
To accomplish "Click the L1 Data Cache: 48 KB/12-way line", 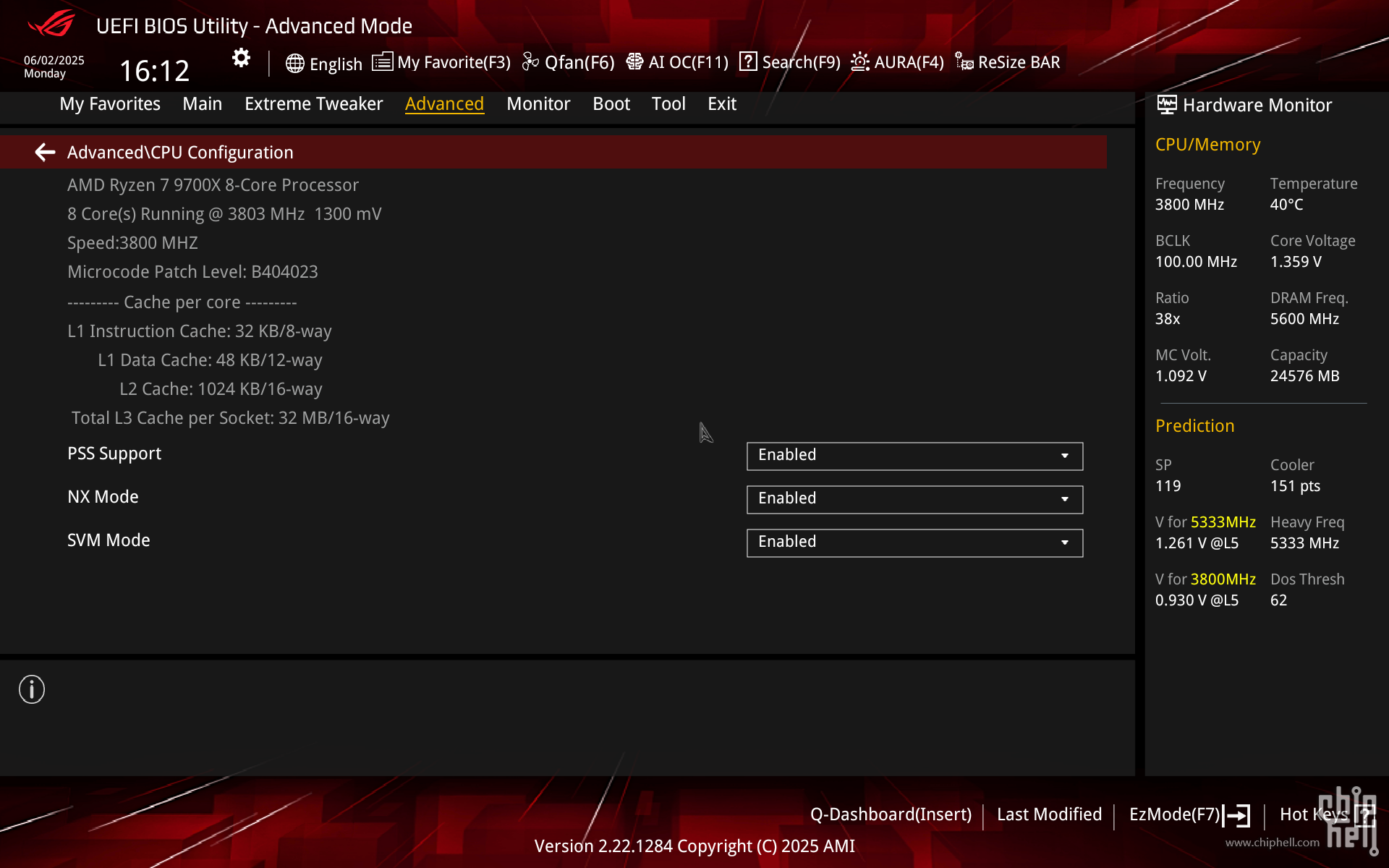I will [210, 360].
